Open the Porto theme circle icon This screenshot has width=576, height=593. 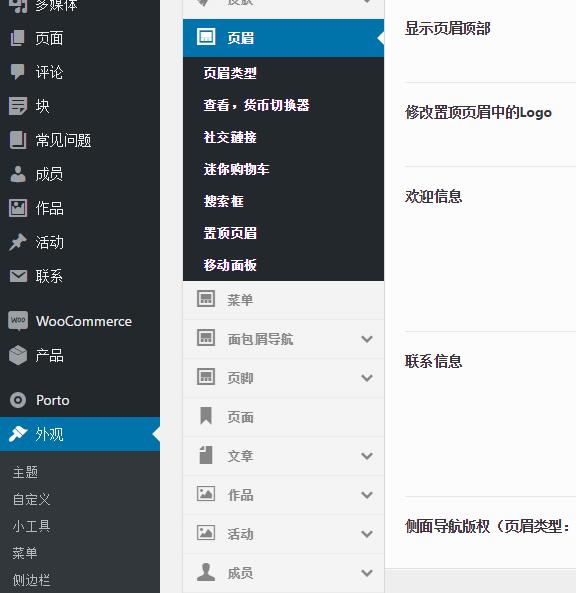click(x=18, y=400)
